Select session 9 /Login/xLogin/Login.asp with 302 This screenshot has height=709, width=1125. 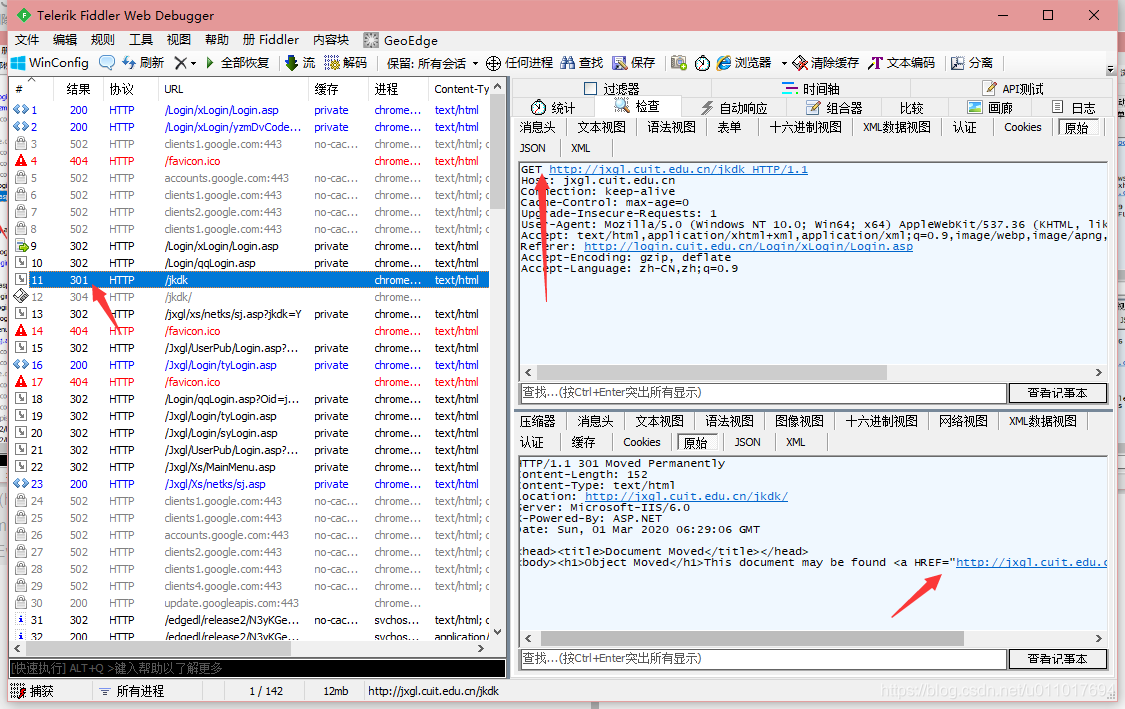point(251,246)
